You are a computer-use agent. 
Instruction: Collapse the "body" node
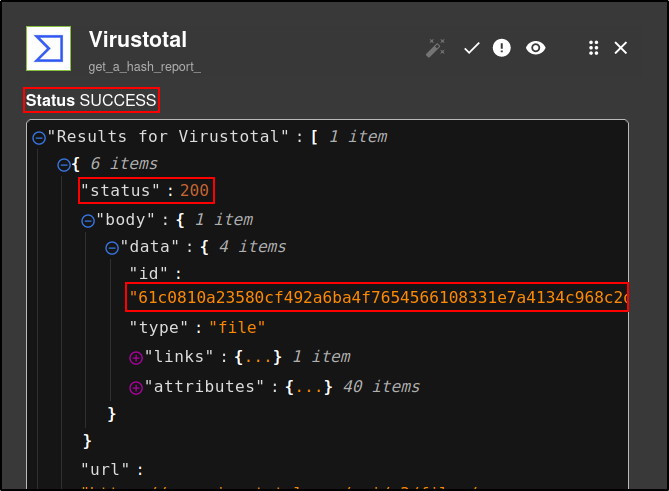click(88, 221)
